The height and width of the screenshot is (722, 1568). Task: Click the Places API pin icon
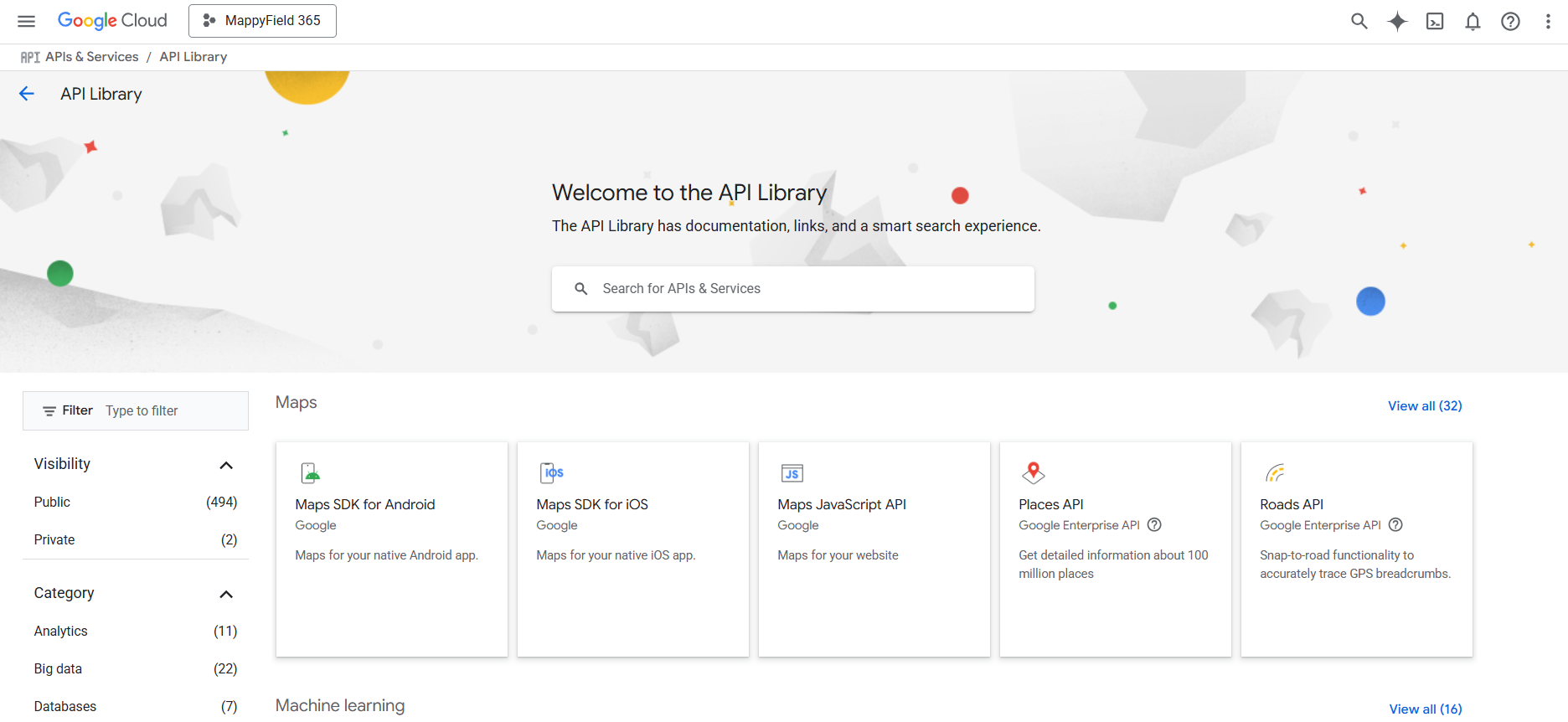click(x=1034, y=473)
